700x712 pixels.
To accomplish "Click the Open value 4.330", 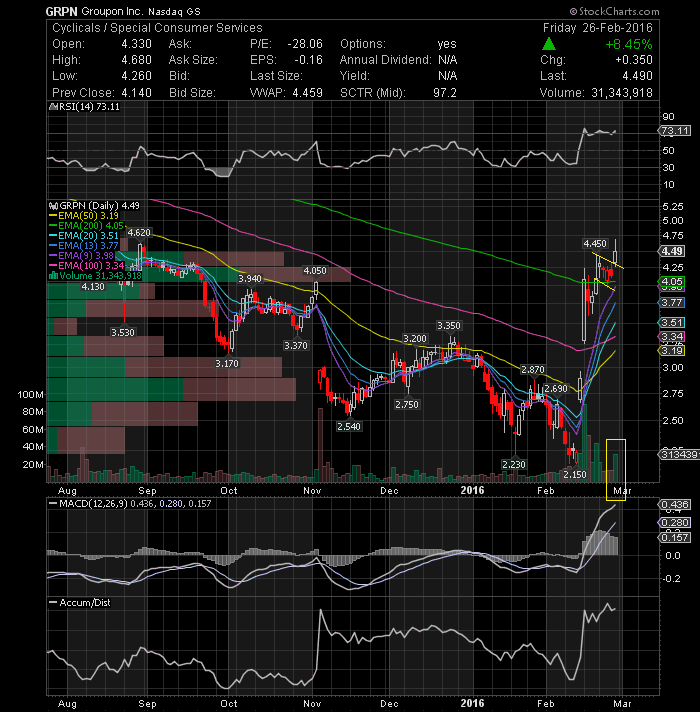I will [x=136, y=44].
